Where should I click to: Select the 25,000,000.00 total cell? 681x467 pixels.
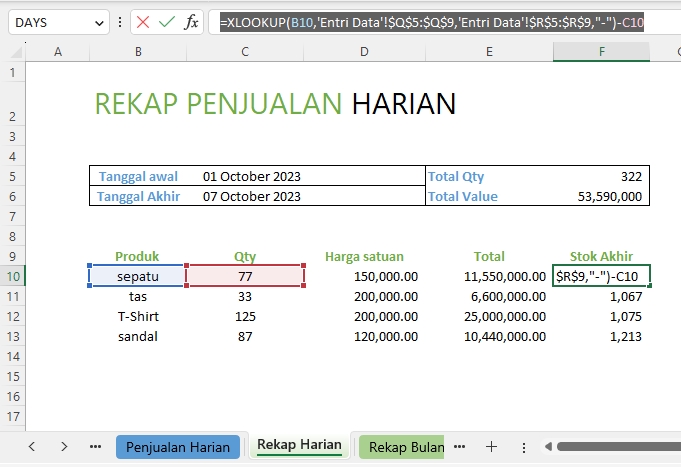click(x=489, y=316)
